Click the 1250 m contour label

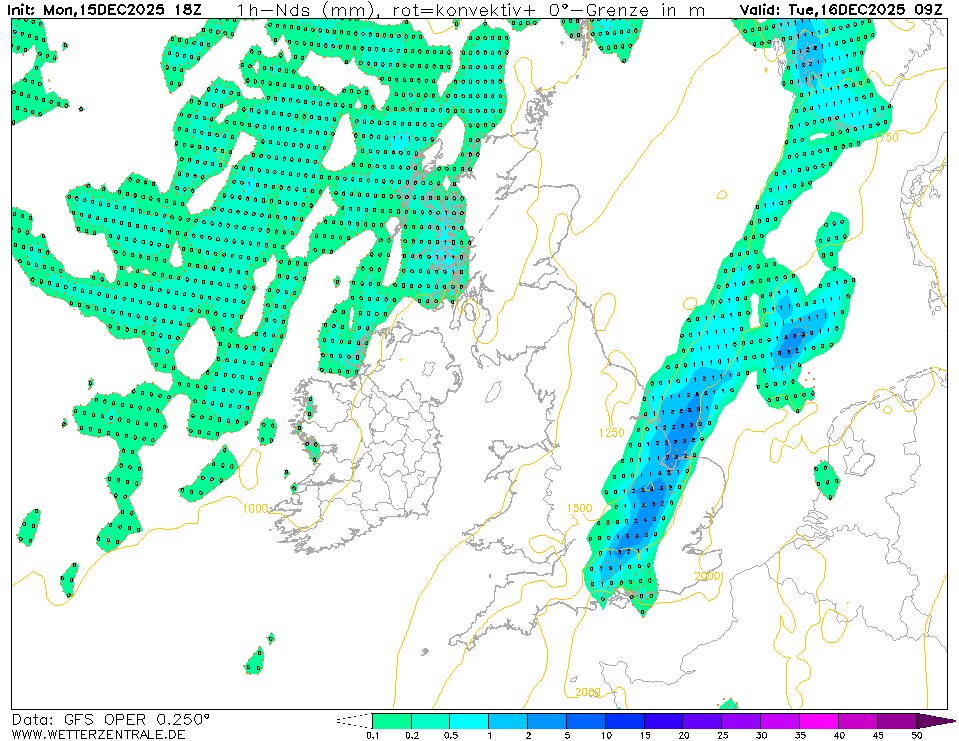point(611,432)
